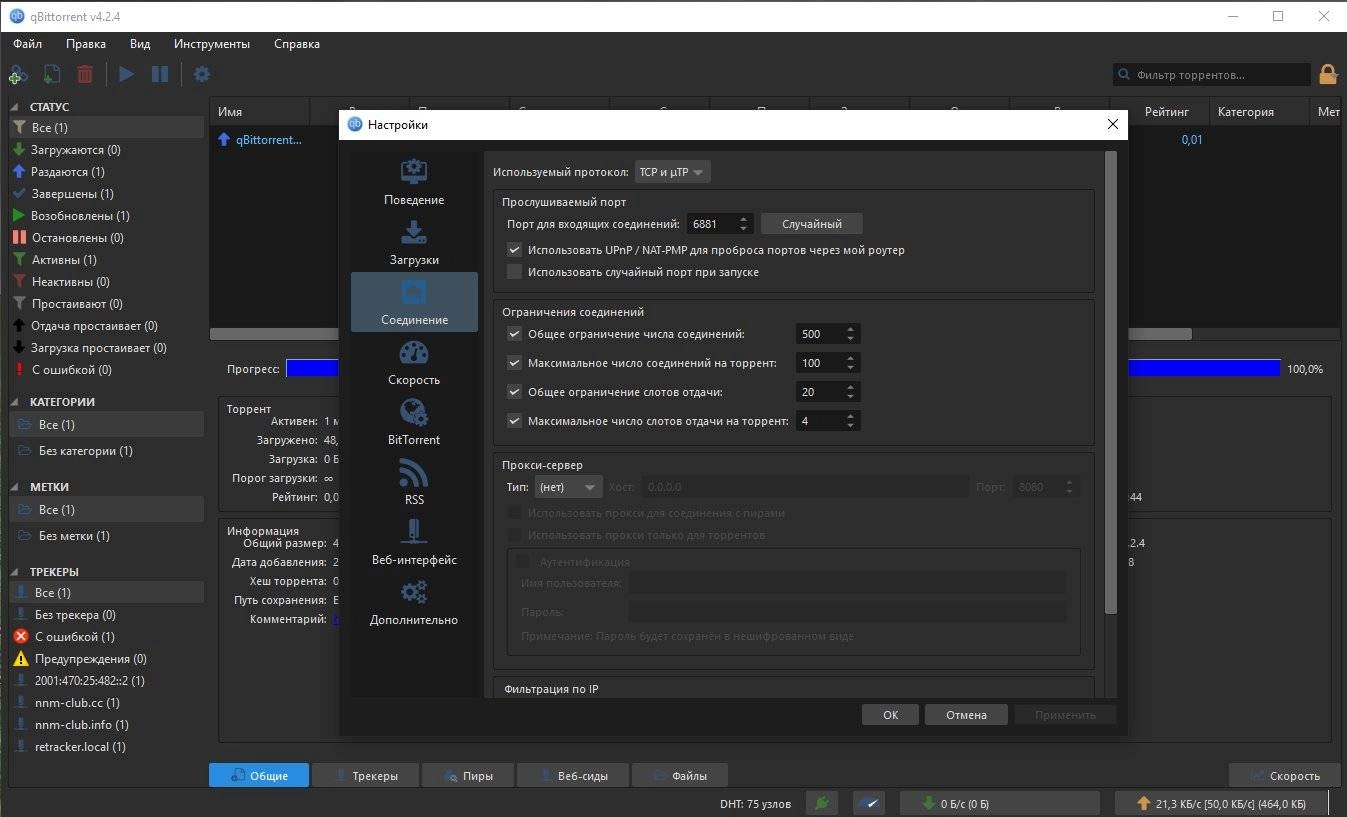Click the green plug connection status icon
The width and height of the screenshot is (1347, 817).
(821, 803)
